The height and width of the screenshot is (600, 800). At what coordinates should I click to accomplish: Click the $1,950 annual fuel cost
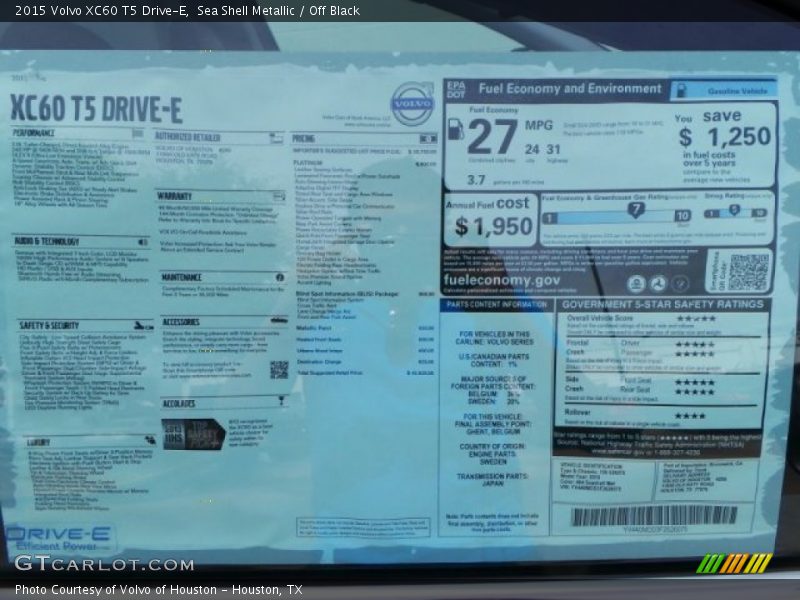coord(494,226)
